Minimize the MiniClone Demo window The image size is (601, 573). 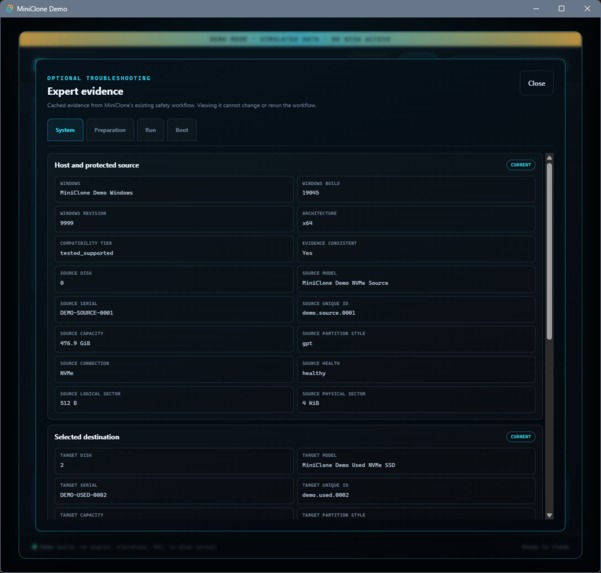(536, 8)
